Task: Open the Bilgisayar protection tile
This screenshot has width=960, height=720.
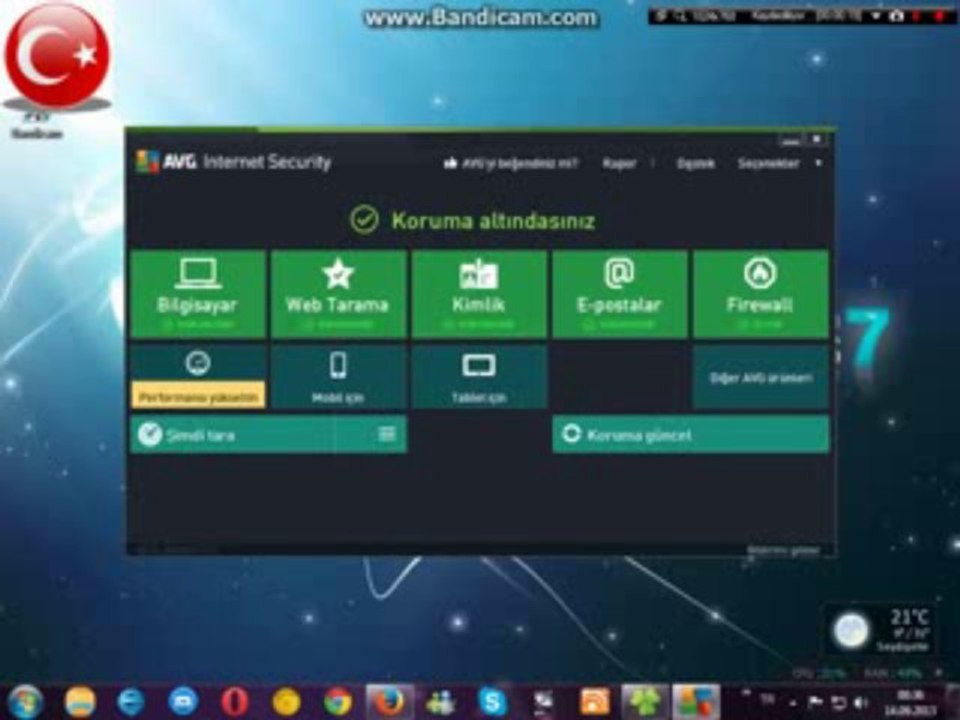Action: point(198,294)
